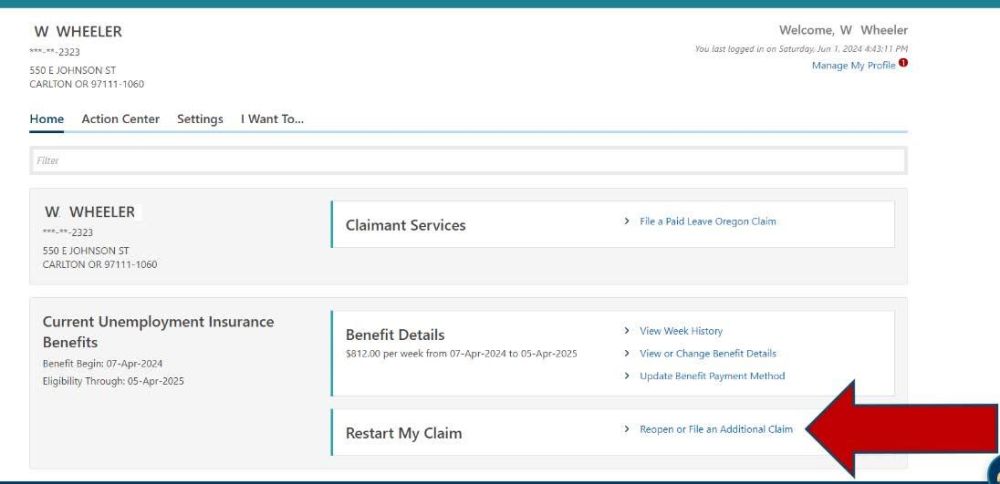Select File a Paid Leave Oregon Claim

click(x=707, y=221)
